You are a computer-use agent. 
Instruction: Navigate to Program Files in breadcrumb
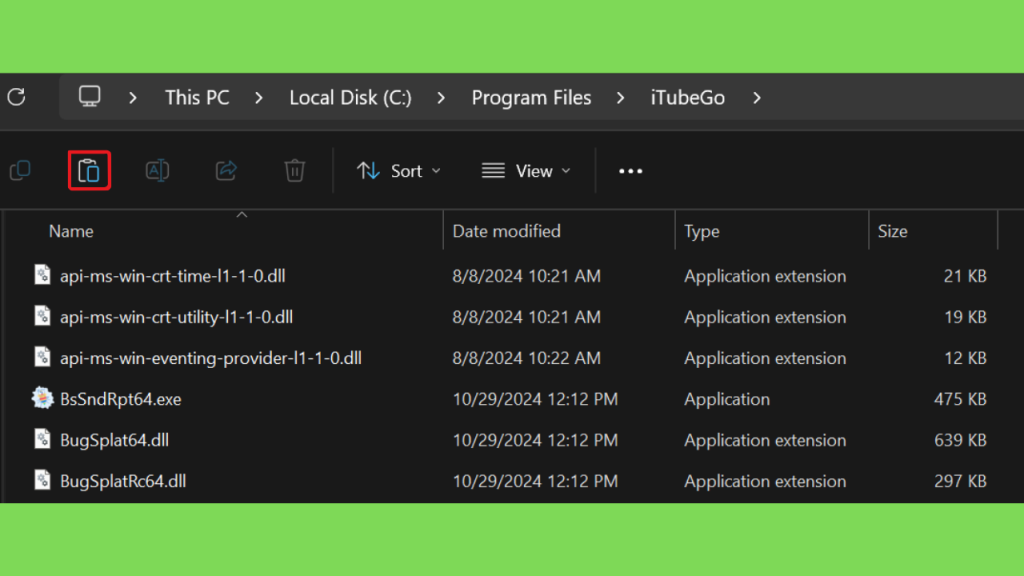(x=531, y=98)
